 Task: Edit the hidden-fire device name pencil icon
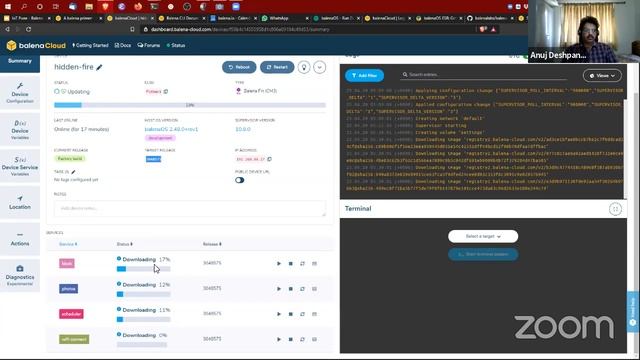click(x=99, y=67)
